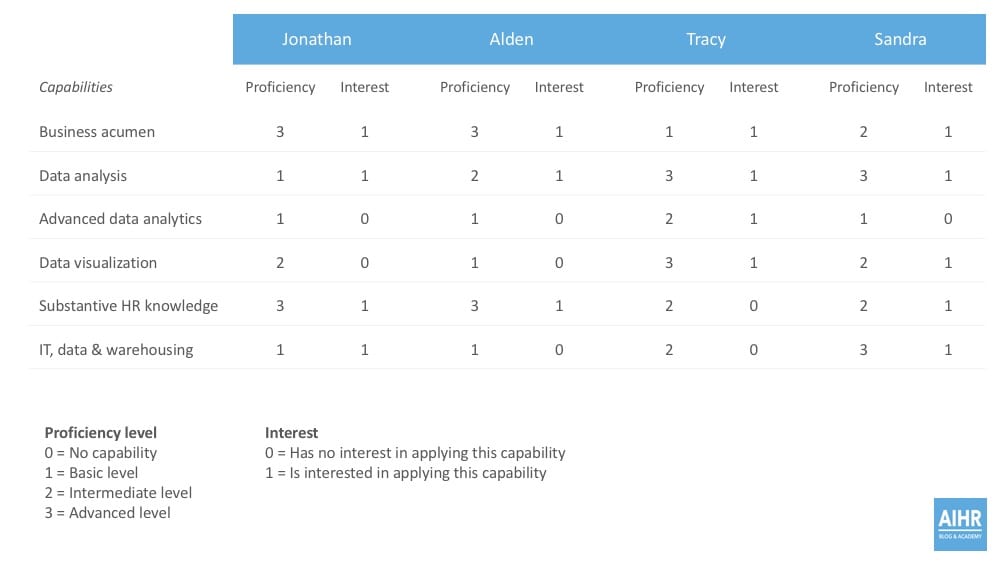Click the Tracy column header
The width and height of the screenshot is (1000, 563).
tap(705, 40)
